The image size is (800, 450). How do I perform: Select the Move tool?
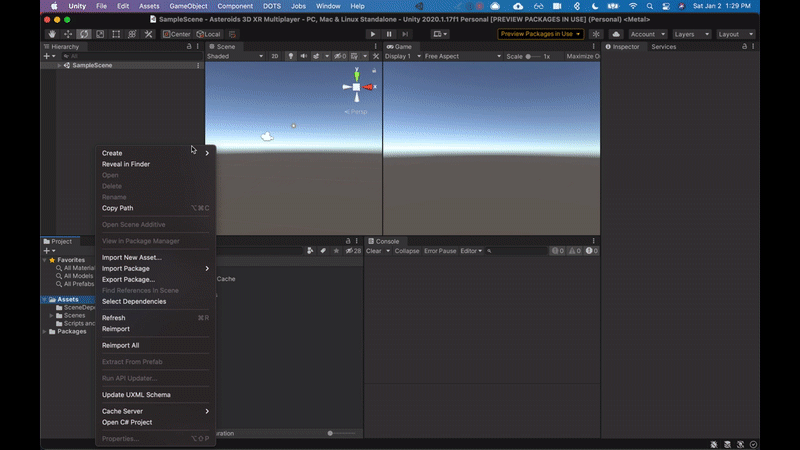(x=68, y=34)
